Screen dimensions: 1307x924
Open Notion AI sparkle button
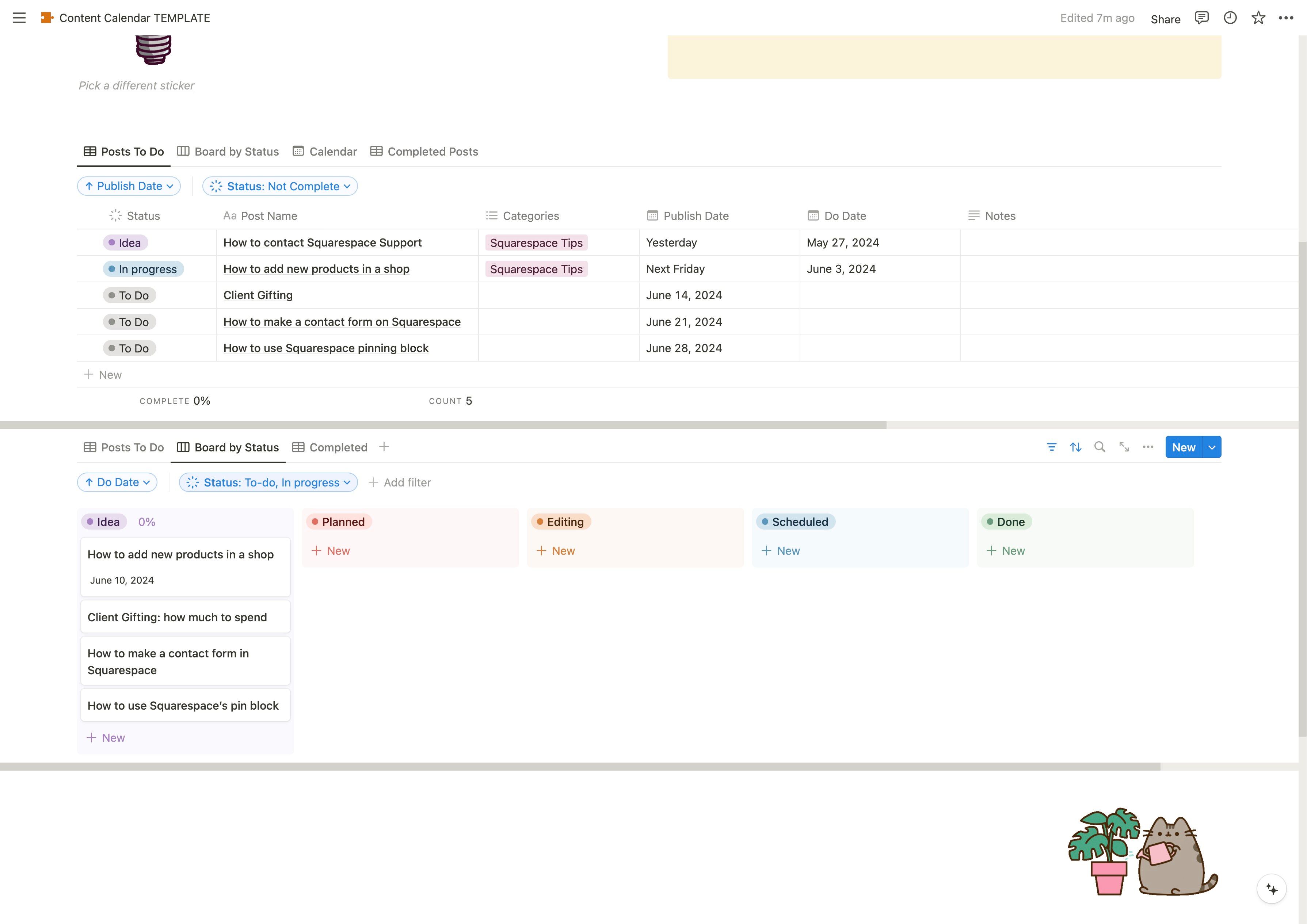pos(1271,889)
